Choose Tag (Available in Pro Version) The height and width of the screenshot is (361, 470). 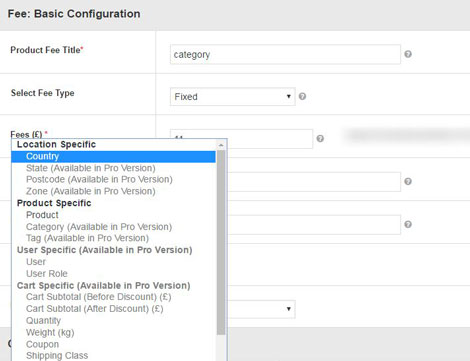(87, 238)
